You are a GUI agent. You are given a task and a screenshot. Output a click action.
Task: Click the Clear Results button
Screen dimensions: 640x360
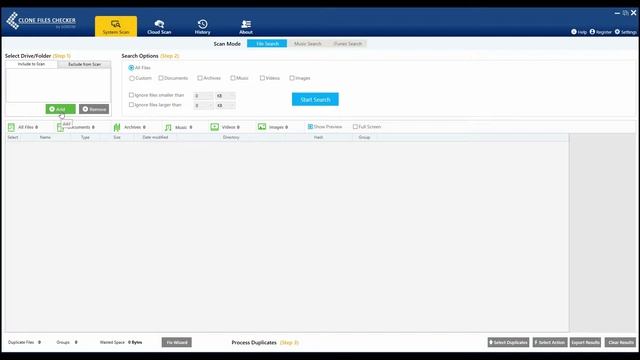pyautogui.click(x=620, y=342)
